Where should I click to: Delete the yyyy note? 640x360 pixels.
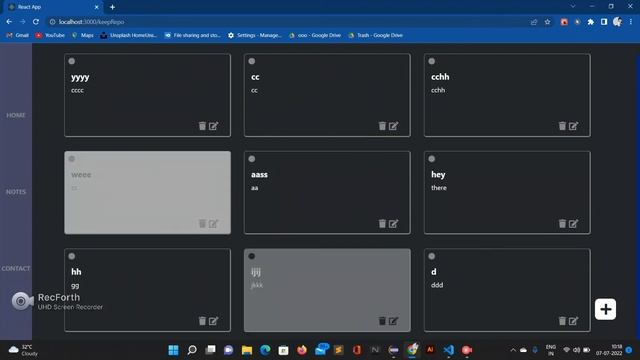click(x=202, y=126)
